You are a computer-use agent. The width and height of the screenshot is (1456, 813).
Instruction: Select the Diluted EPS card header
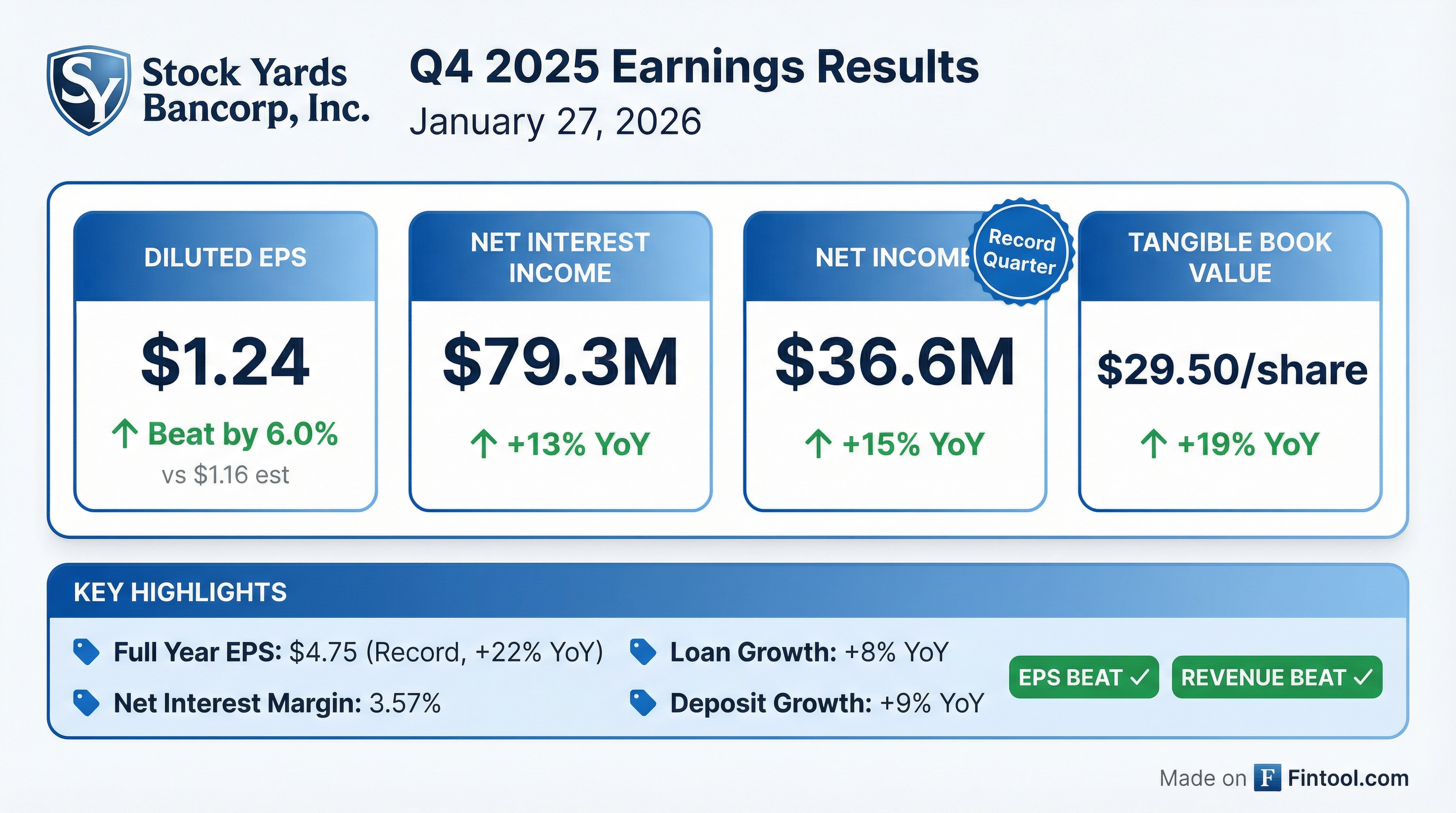point(225,258)
